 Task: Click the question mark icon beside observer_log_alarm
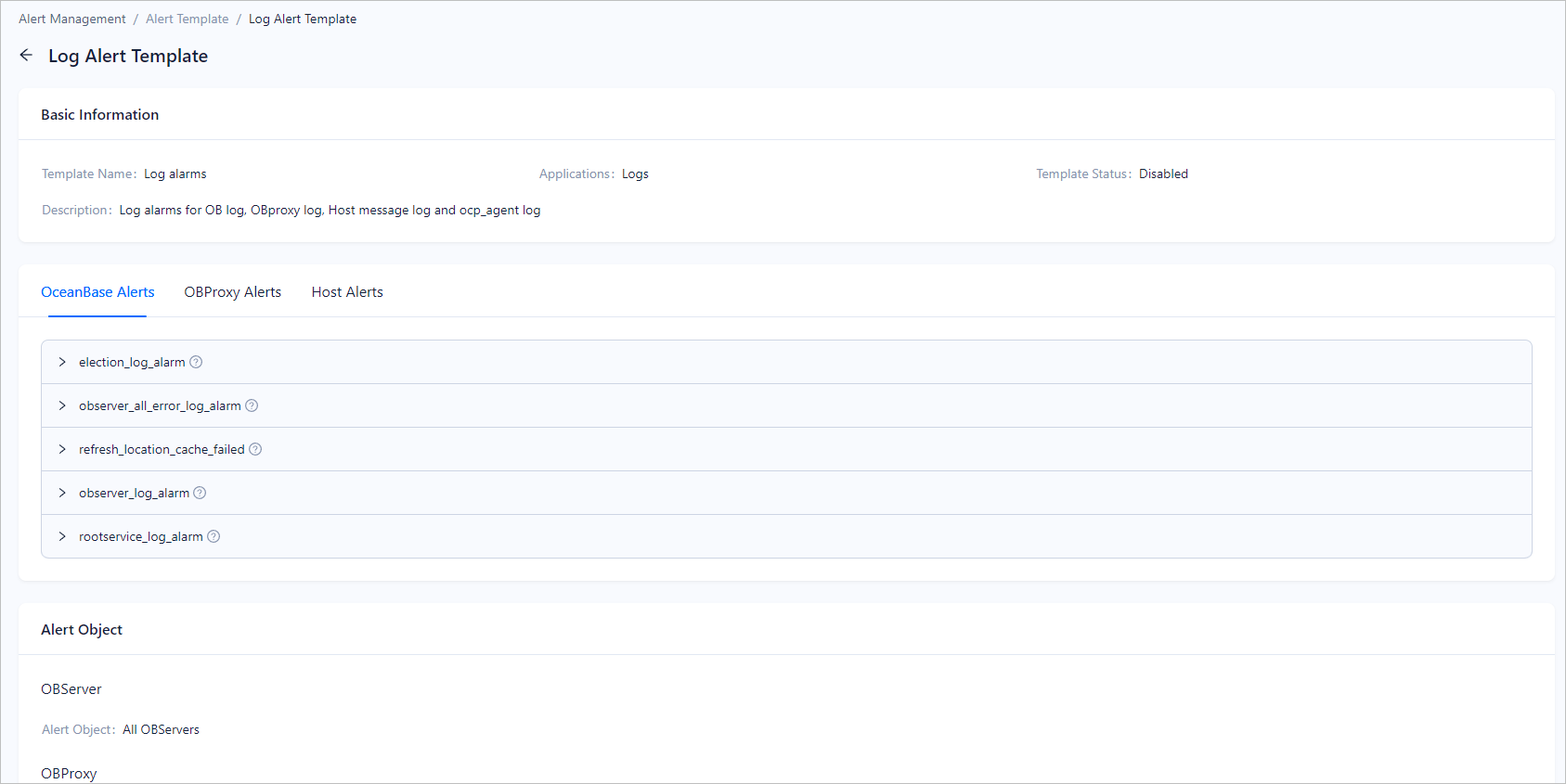[x=200, y=493]
